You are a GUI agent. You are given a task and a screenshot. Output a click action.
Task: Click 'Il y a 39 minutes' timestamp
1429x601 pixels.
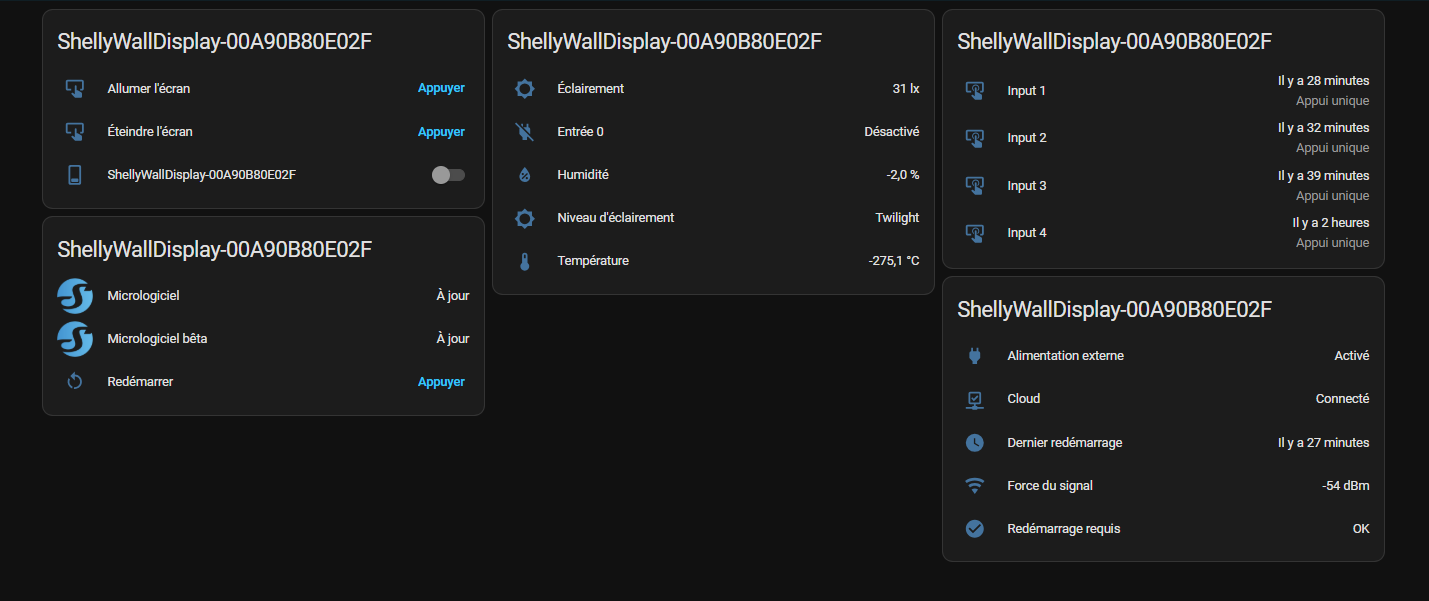pos(1324,176)
